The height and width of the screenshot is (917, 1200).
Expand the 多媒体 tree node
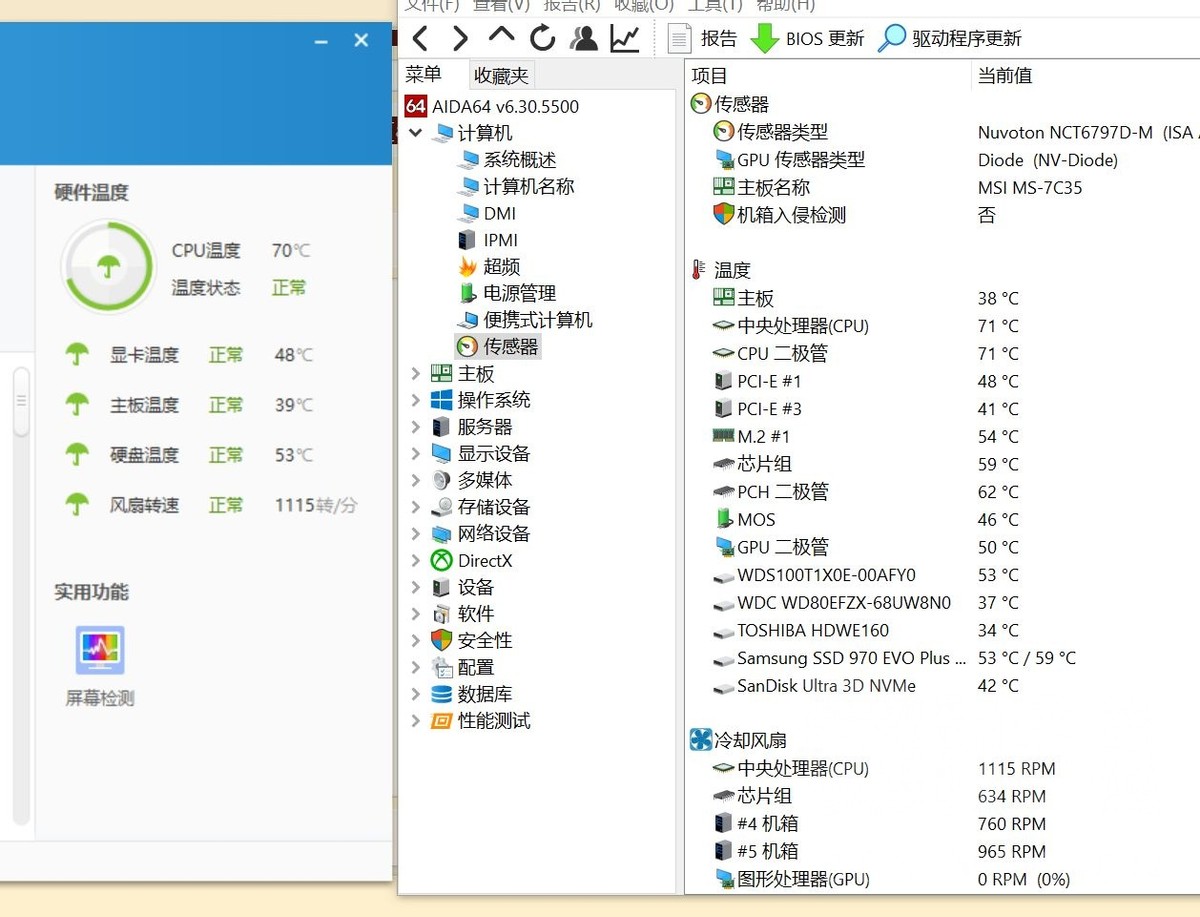click(x=415, y=480)
